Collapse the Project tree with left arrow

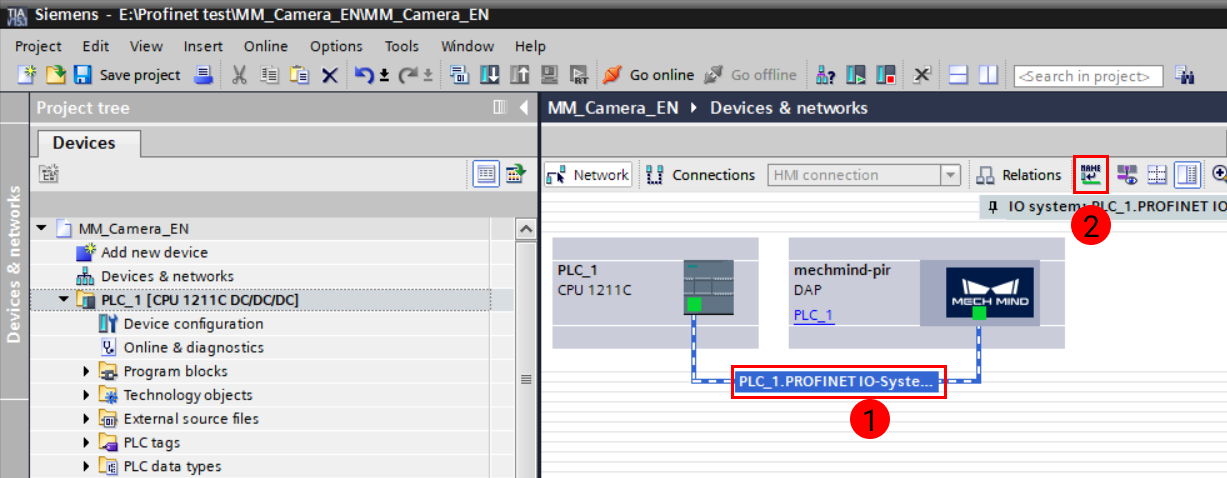tap(524, 108)
